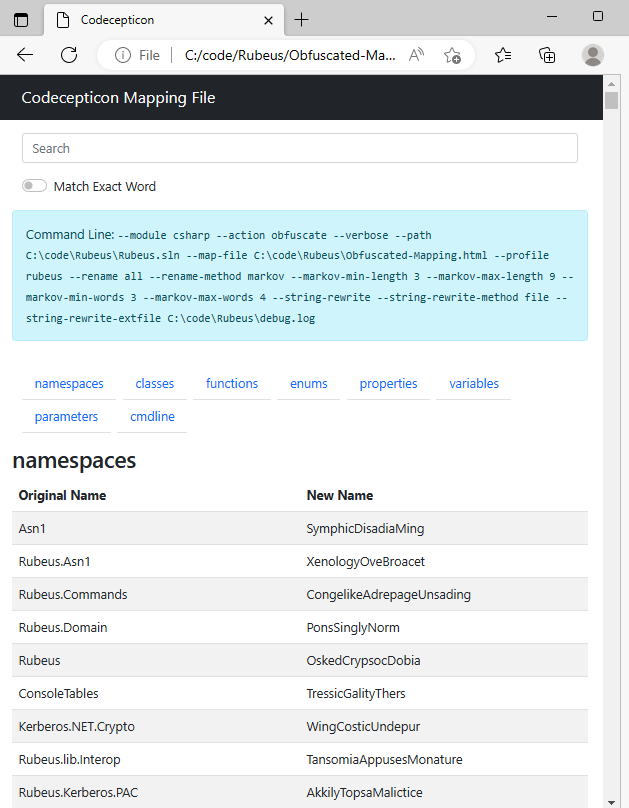Select the TressicGalityThers cell
Viewport: 629px width, 808px height.
[444, 694]
